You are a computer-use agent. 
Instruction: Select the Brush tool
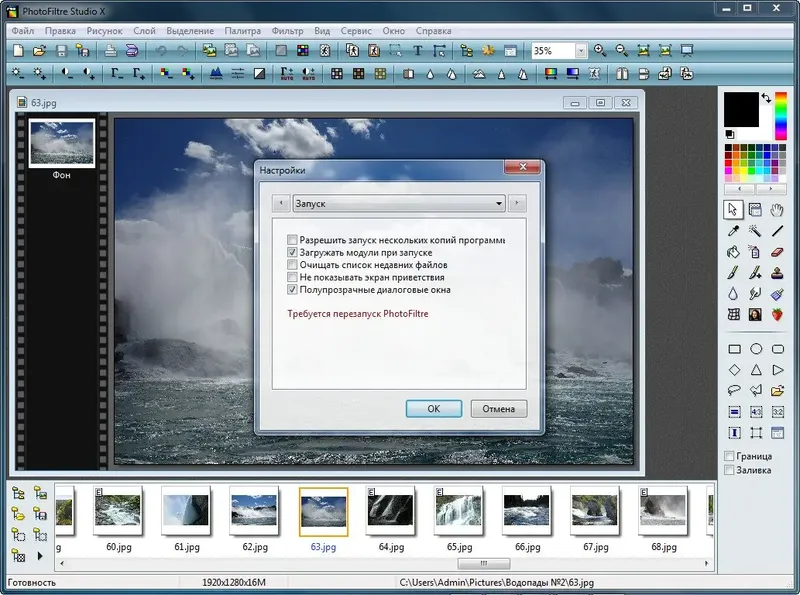click(x=733, y=273)
